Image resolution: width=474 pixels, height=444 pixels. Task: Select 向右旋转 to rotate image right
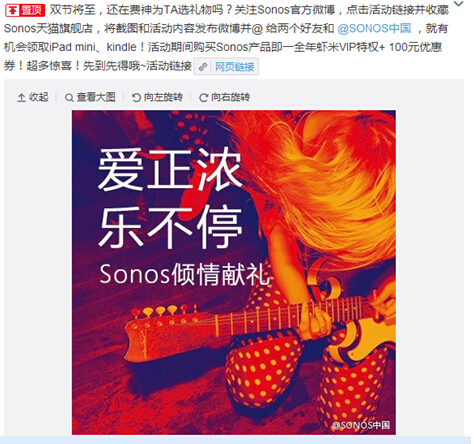pyautogui.click(x=230, y=97)
